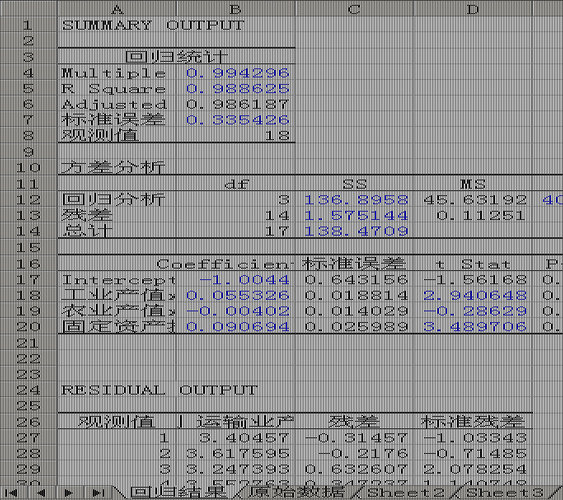Go to next sheet navigation arrow

click(69, 493)
